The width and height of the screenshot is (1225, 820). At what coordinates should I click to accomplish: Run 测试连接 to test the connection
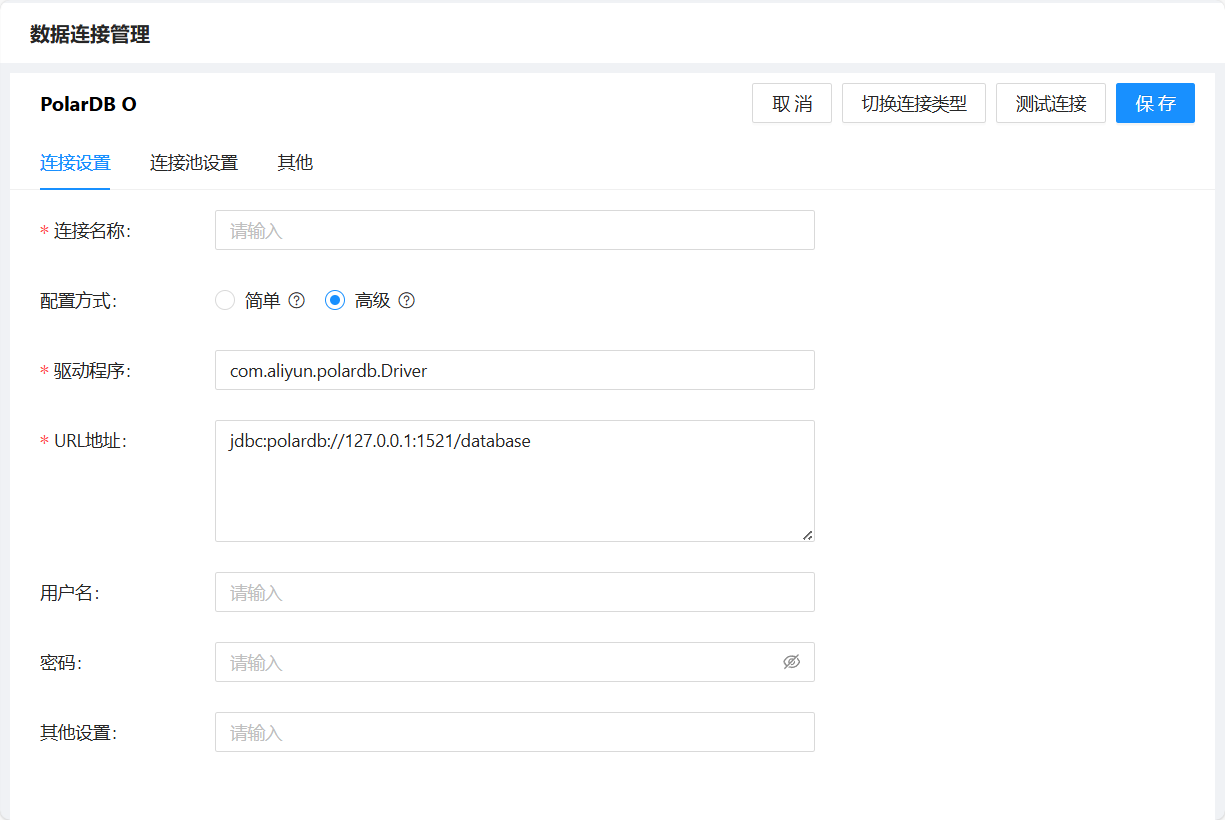[1050, 103]
